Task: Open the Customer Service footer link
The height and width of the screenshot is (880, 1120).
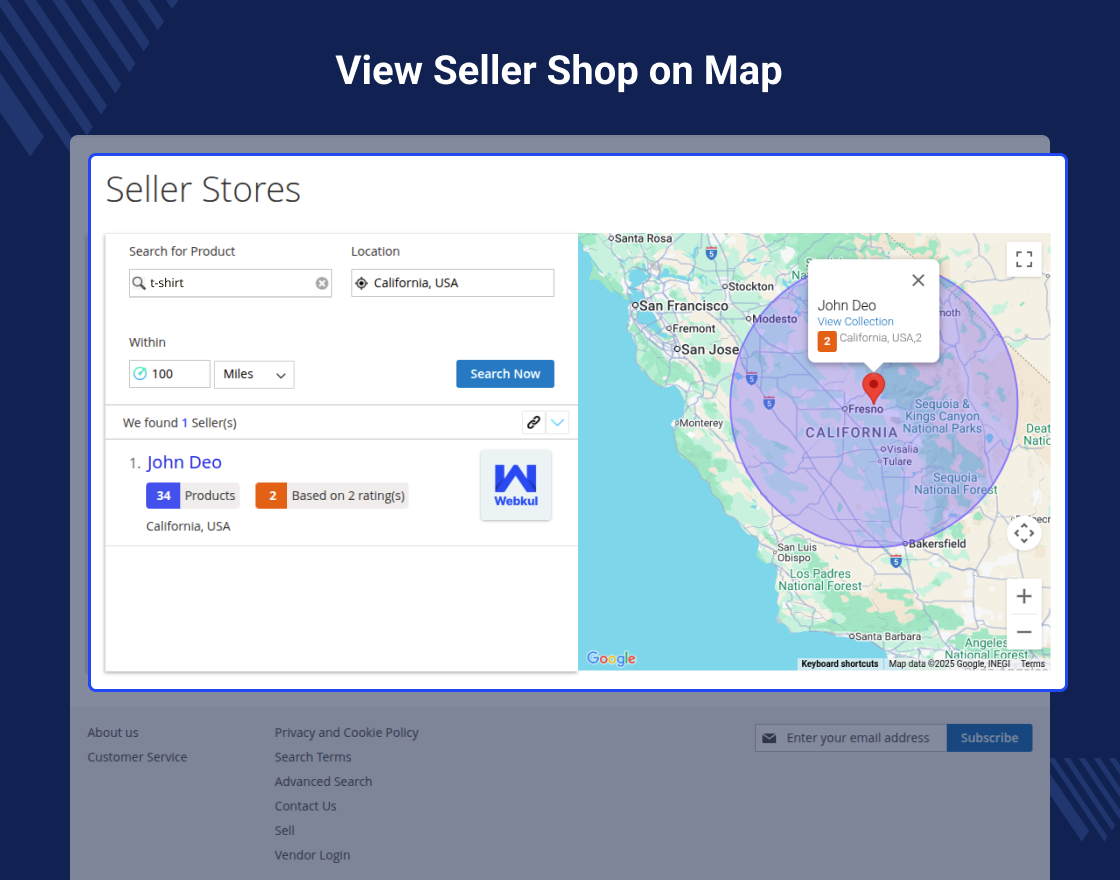Action: [x=137, y=757]
